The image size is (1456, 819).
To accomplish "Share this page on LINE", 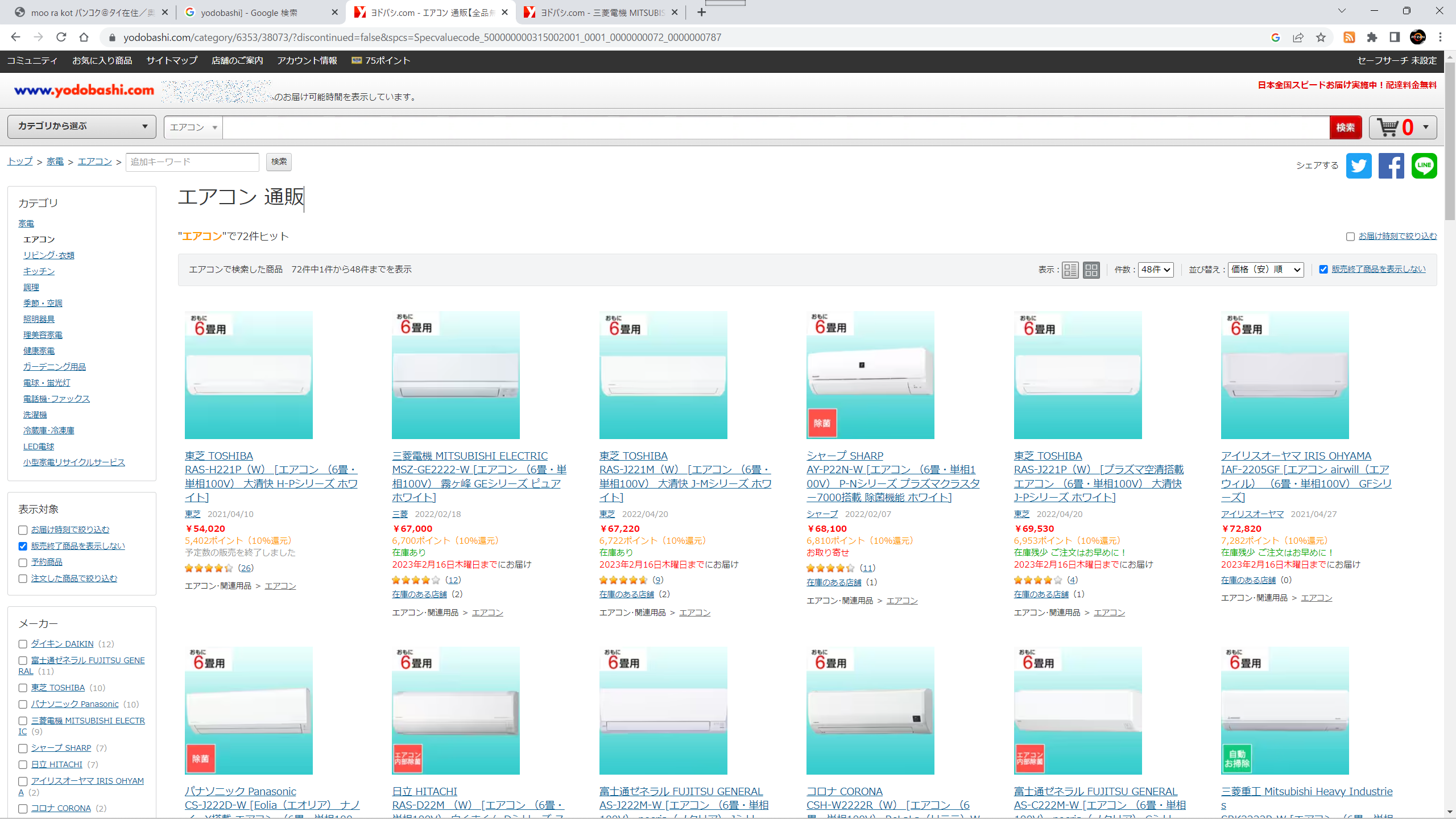I will [1424, 166].
